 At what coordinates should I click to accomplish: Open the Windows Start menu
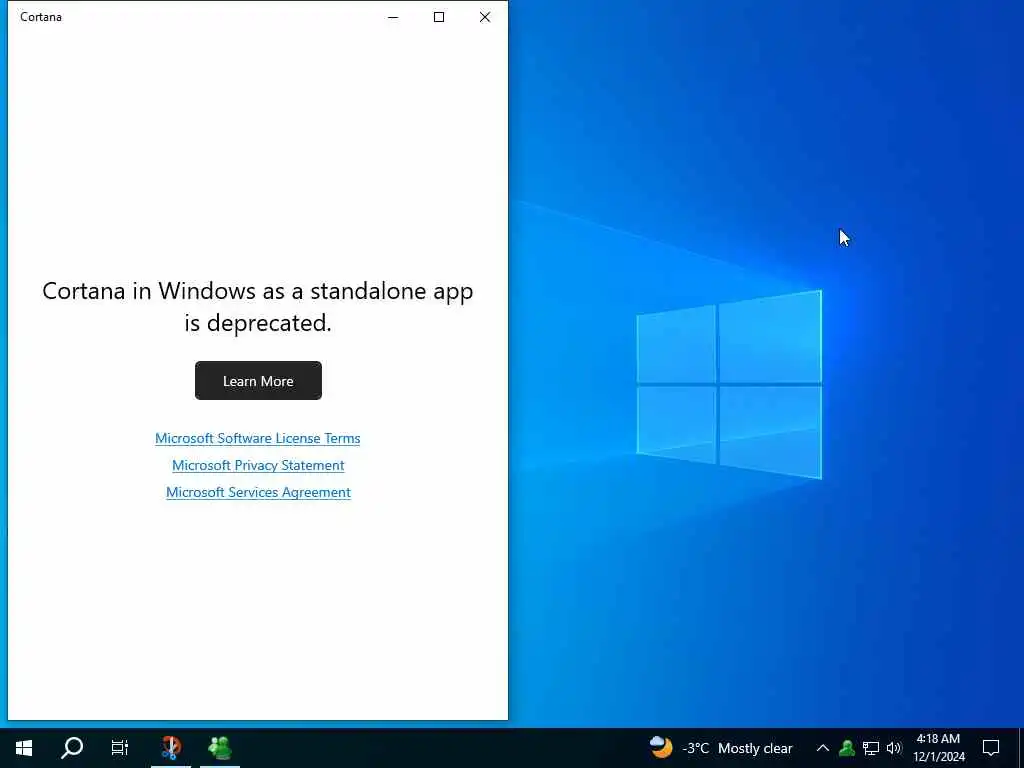(x=24, y=748)
